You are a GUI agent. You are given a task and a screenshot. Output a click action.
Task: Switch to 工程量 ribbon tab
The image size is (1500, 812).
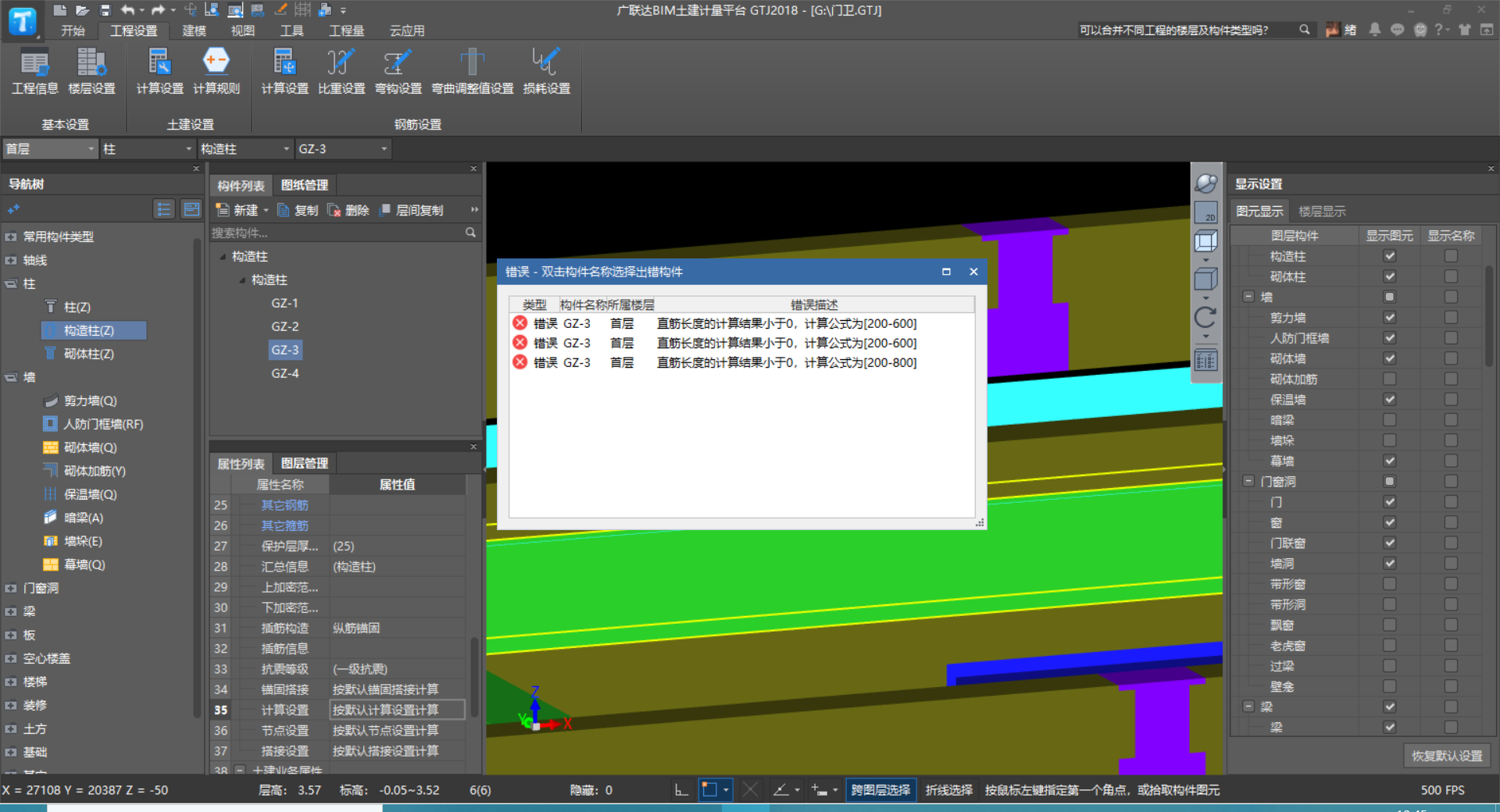[x=347, y=30]
